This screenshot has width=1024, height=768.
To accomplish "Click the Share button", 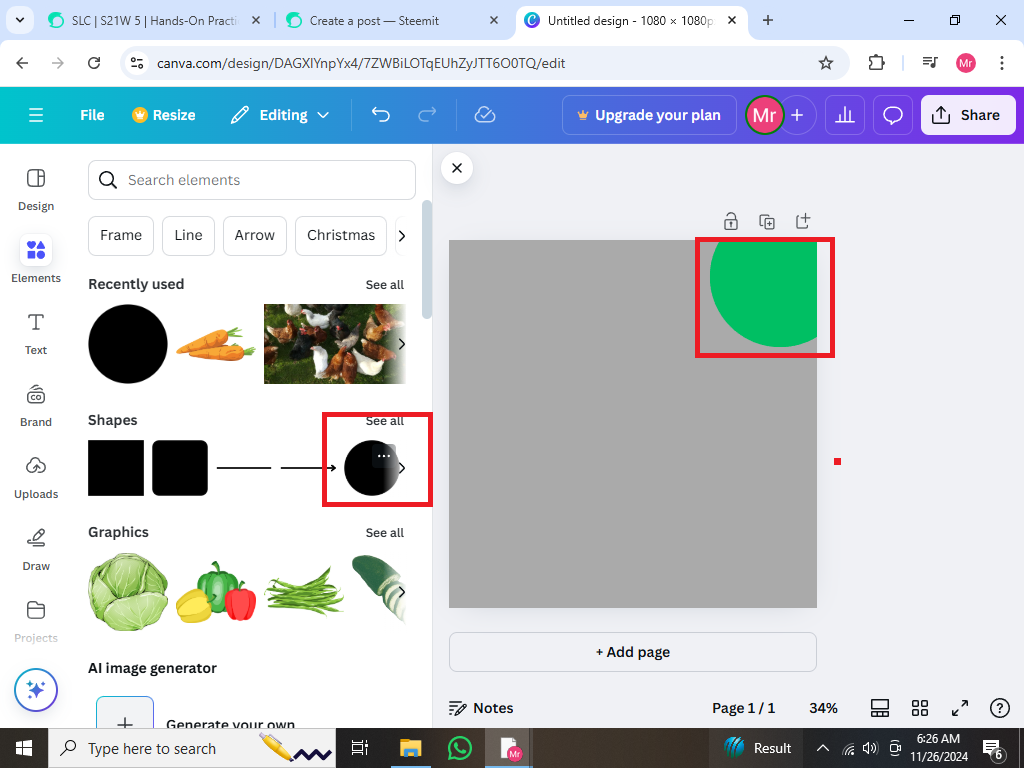I will (x=968, y=115).
